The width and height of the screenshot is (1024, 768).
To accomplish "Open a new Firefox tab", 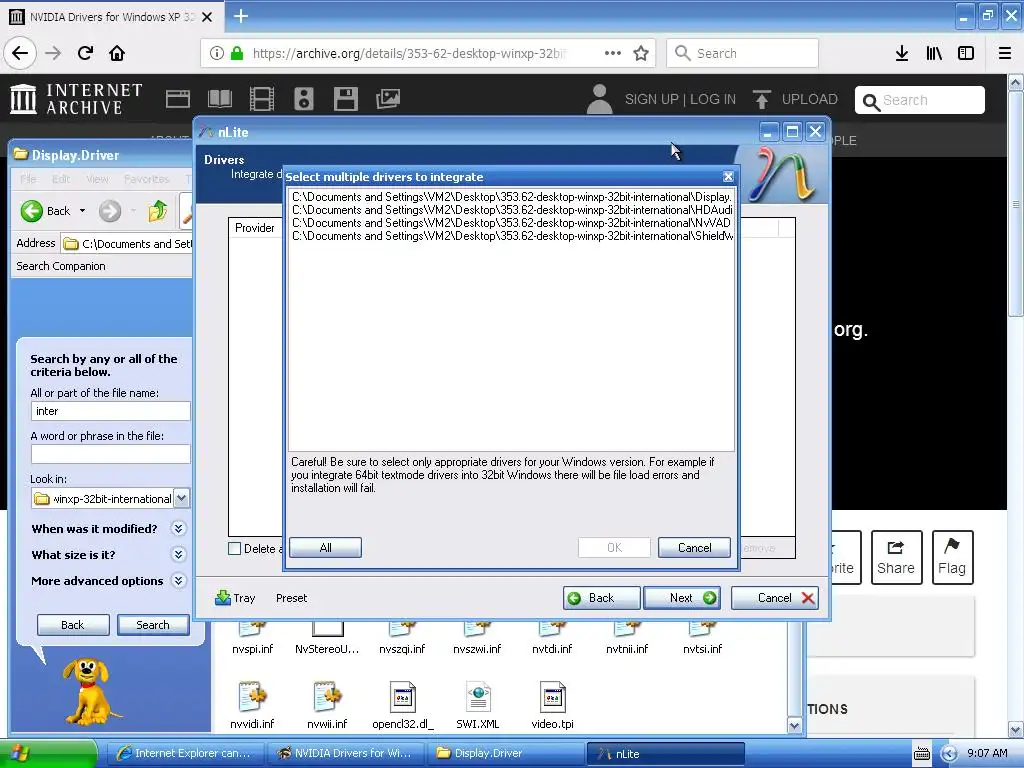I will [240, 16].
